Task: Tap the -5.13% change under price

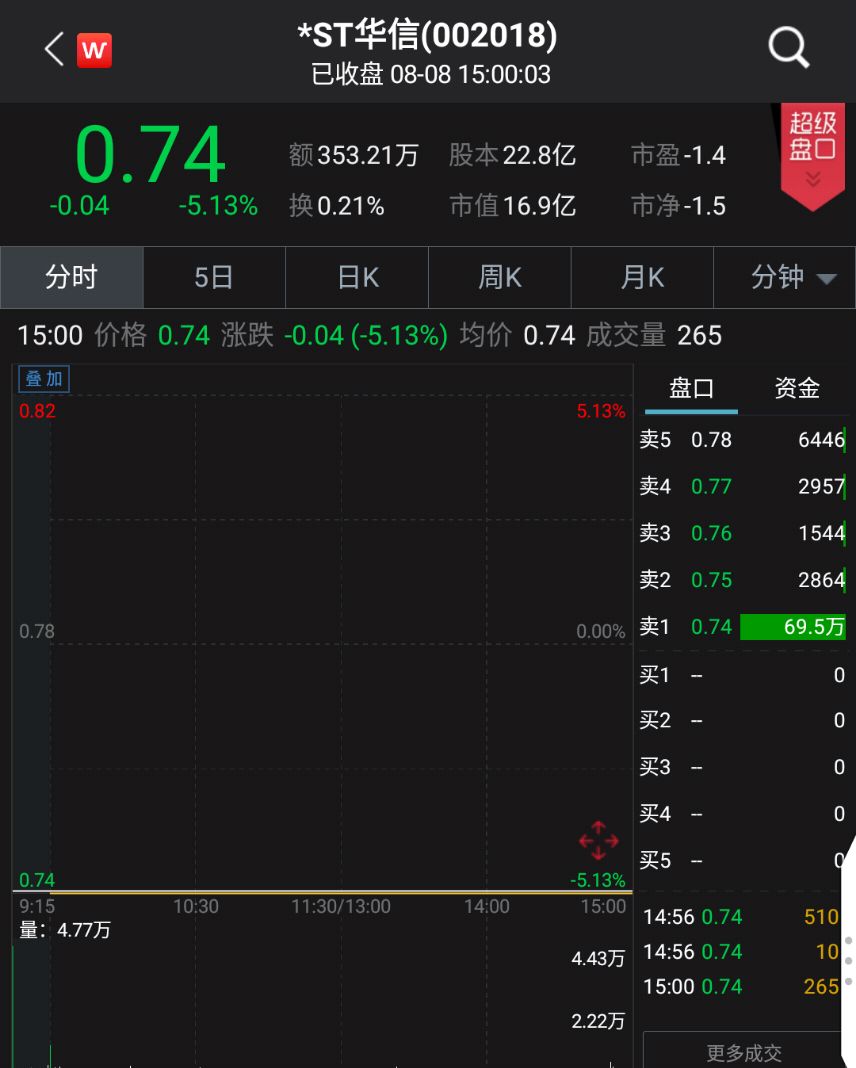Action: point(218,206)
